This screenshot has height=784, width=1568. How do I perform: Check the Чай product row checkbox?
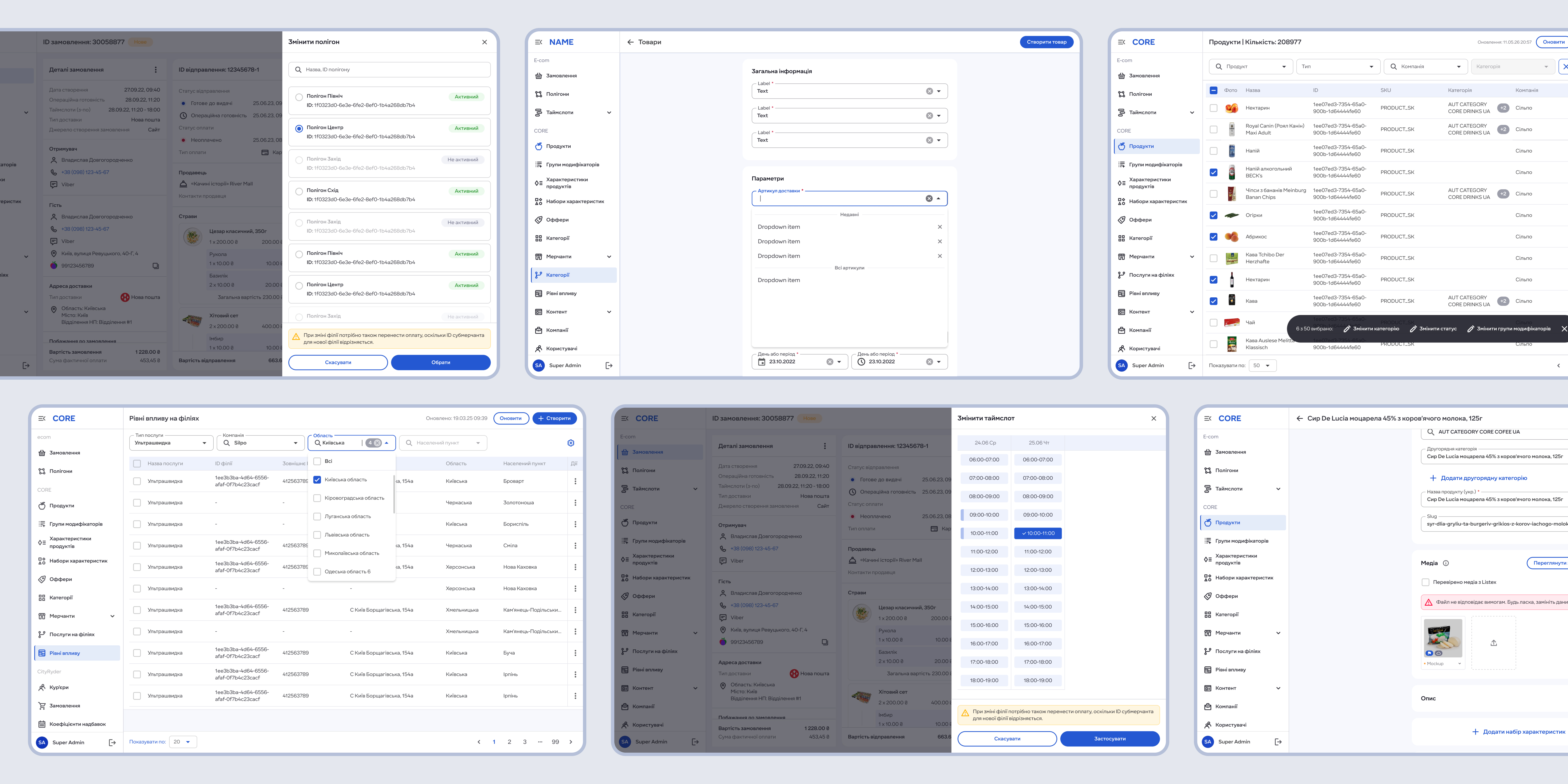[1213, 323]
